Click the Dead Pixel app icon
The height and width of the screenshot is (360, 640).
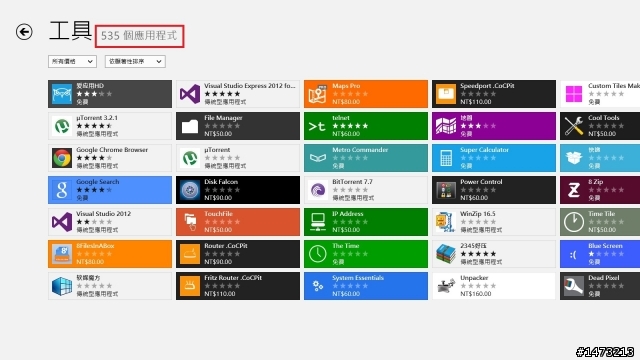574,286
